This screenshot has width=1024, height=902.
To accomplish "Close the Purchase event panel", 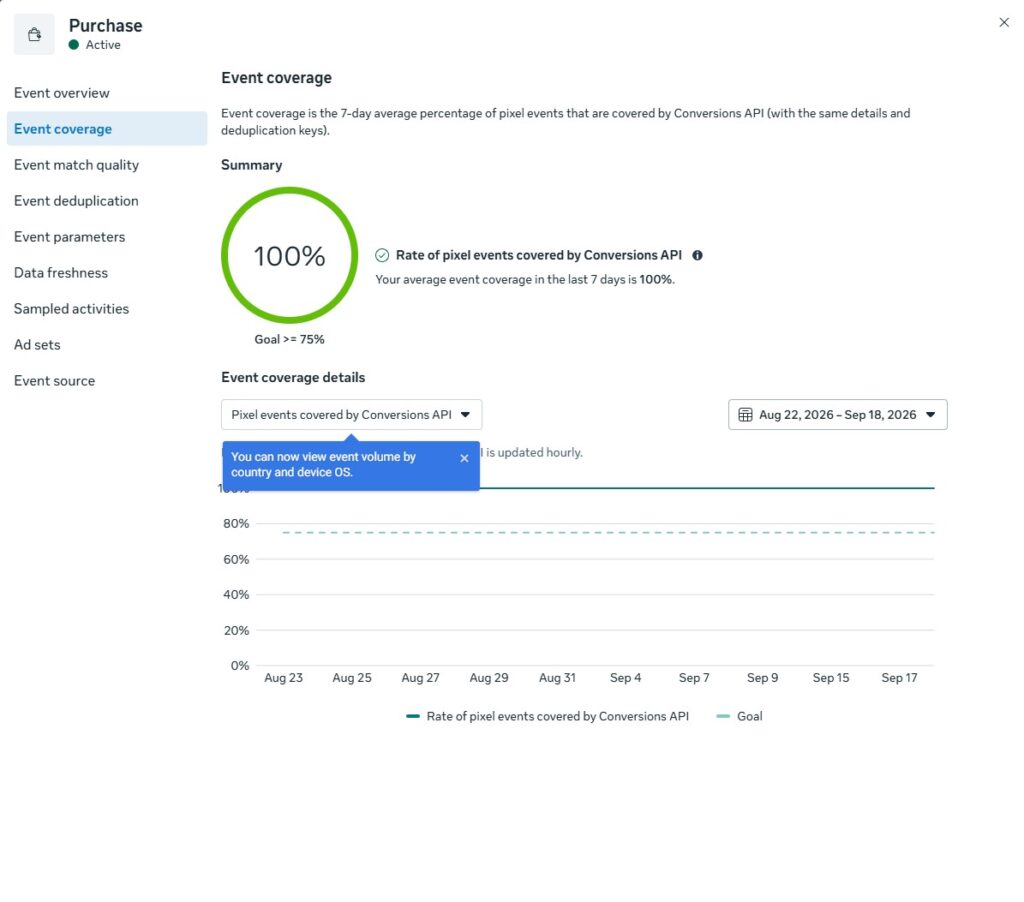I will (1004, 22).
